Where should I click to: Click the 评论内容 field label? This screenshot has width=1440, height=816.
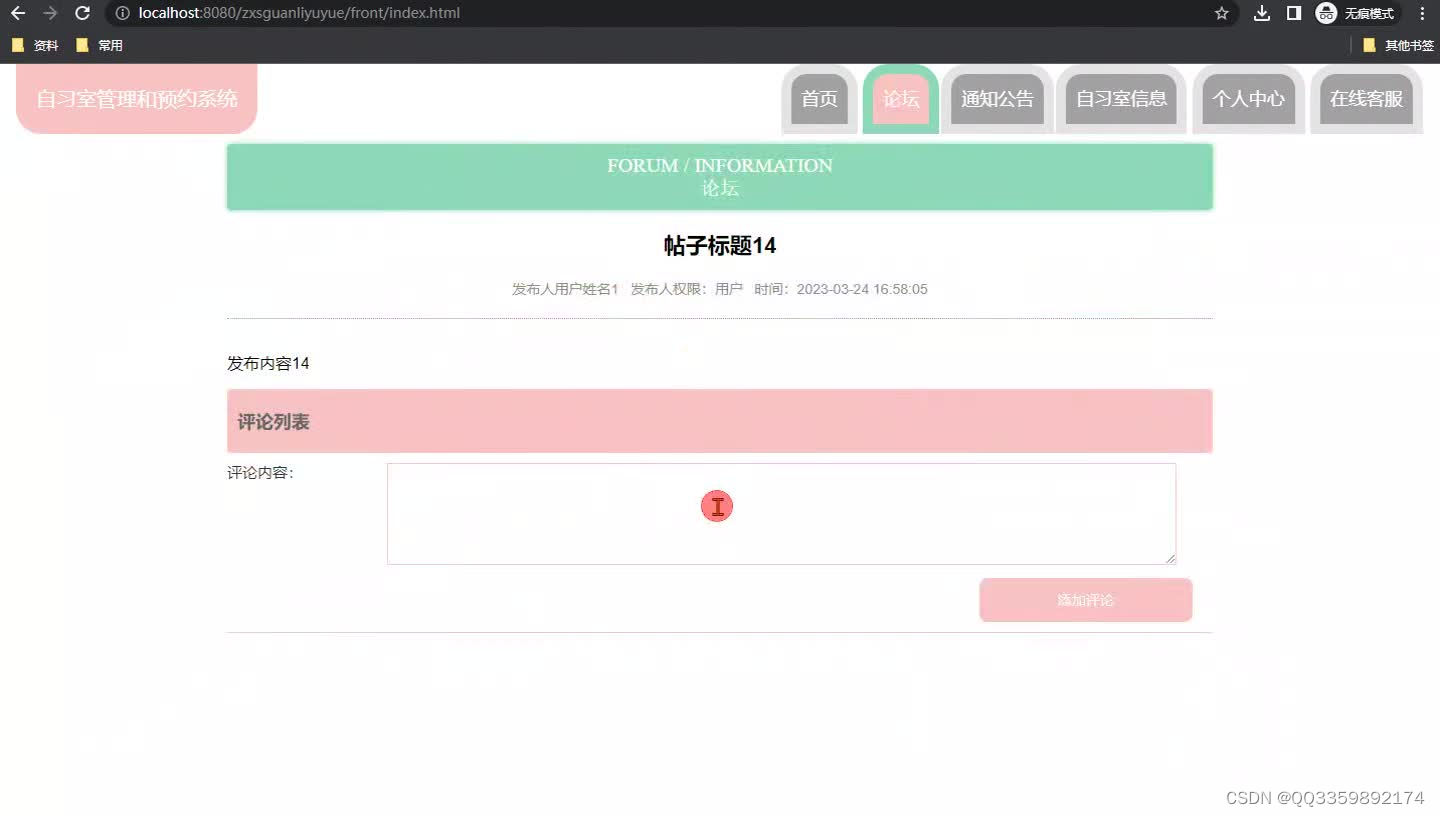tap(260, 472)
